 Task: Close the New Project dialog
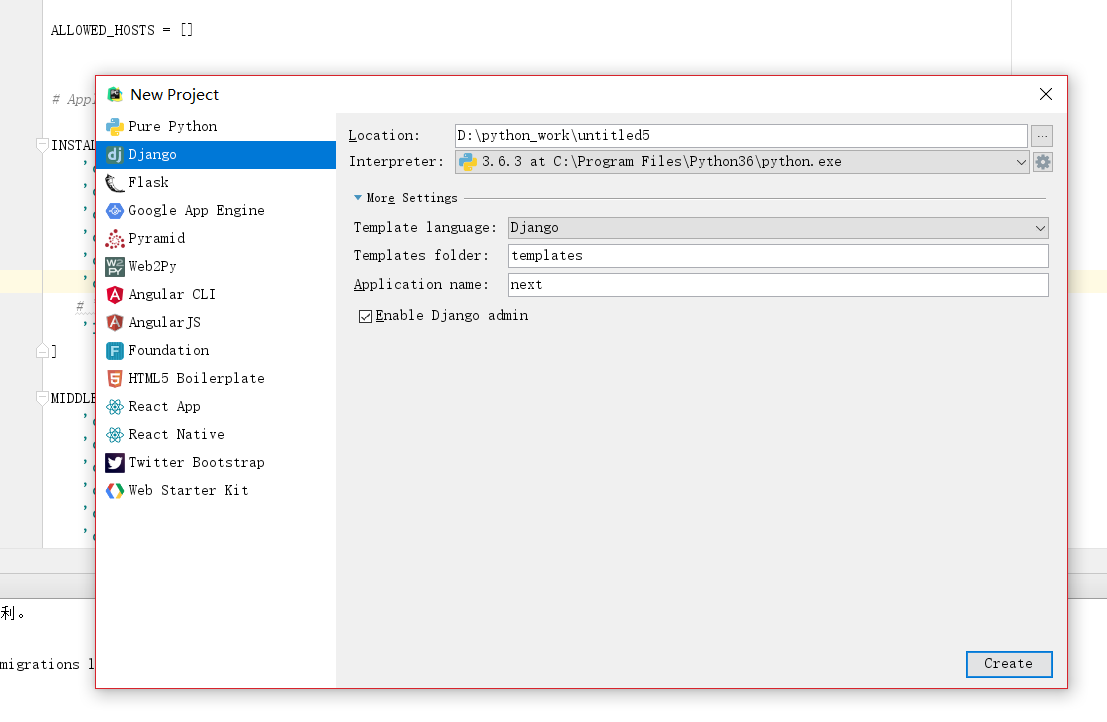click(x=1046, y=95)
